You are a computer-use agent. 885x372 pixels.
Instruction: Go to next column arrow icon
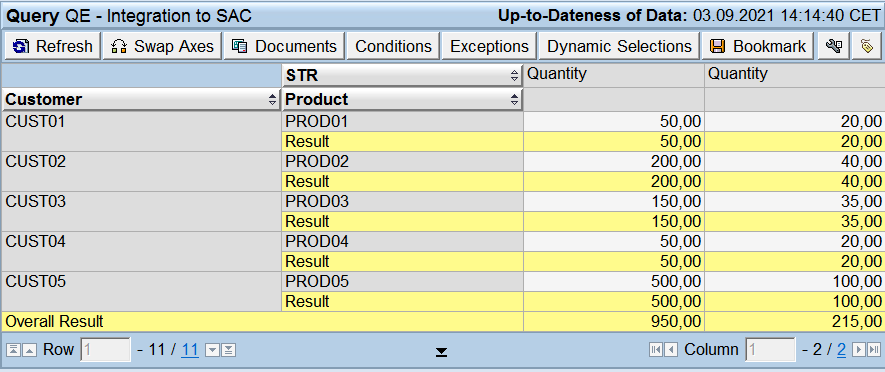858,350
